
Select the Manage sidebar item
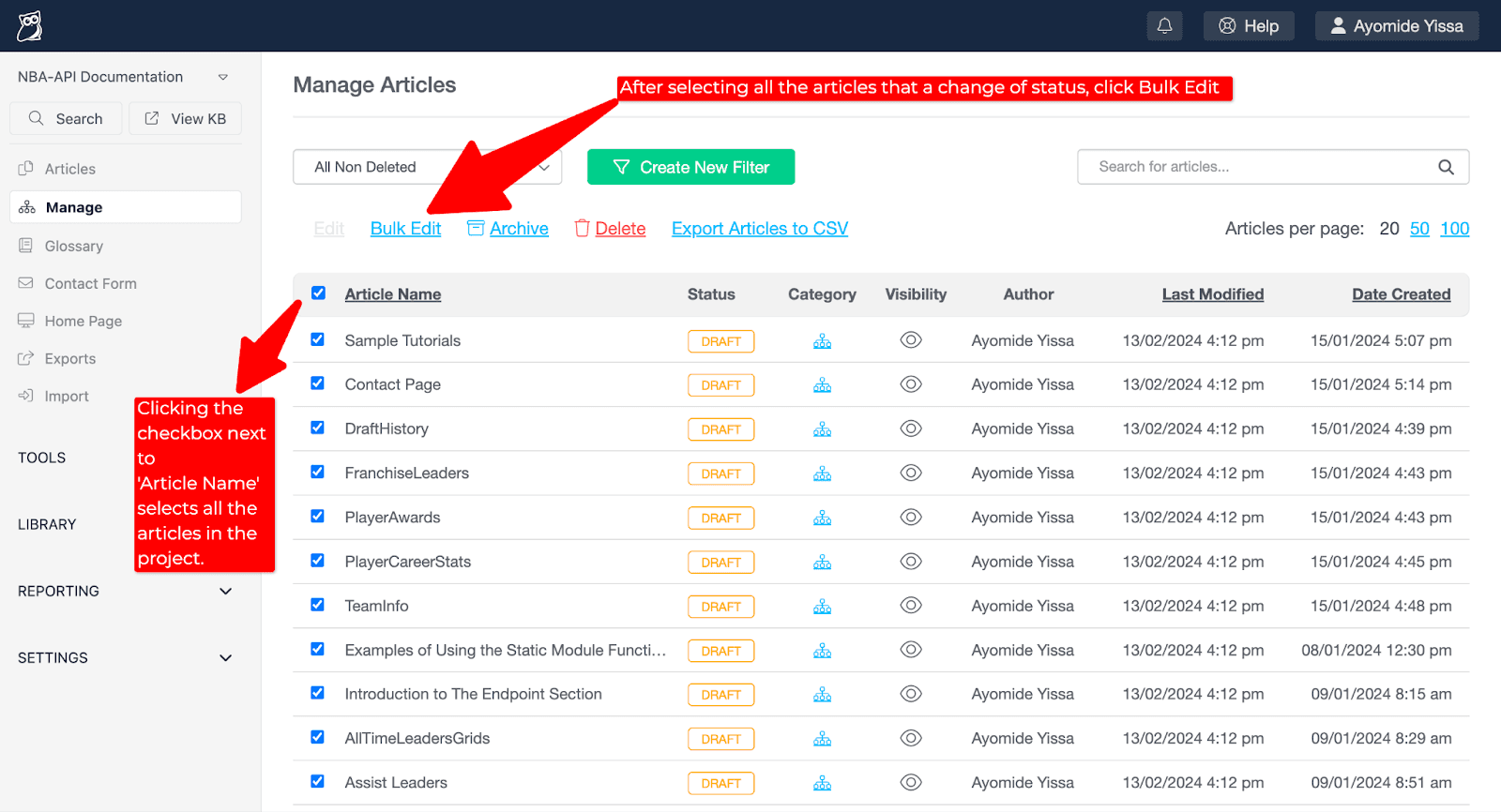click(x=126, y=207)
